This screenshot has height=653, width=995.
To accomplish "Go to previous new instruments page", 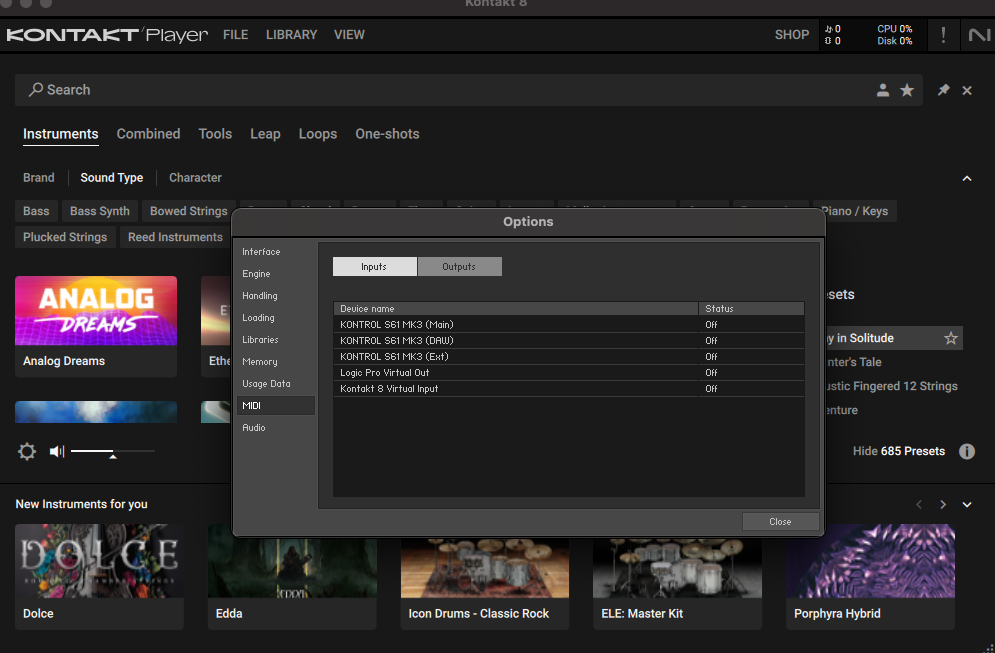I will [x=919, y=505].
